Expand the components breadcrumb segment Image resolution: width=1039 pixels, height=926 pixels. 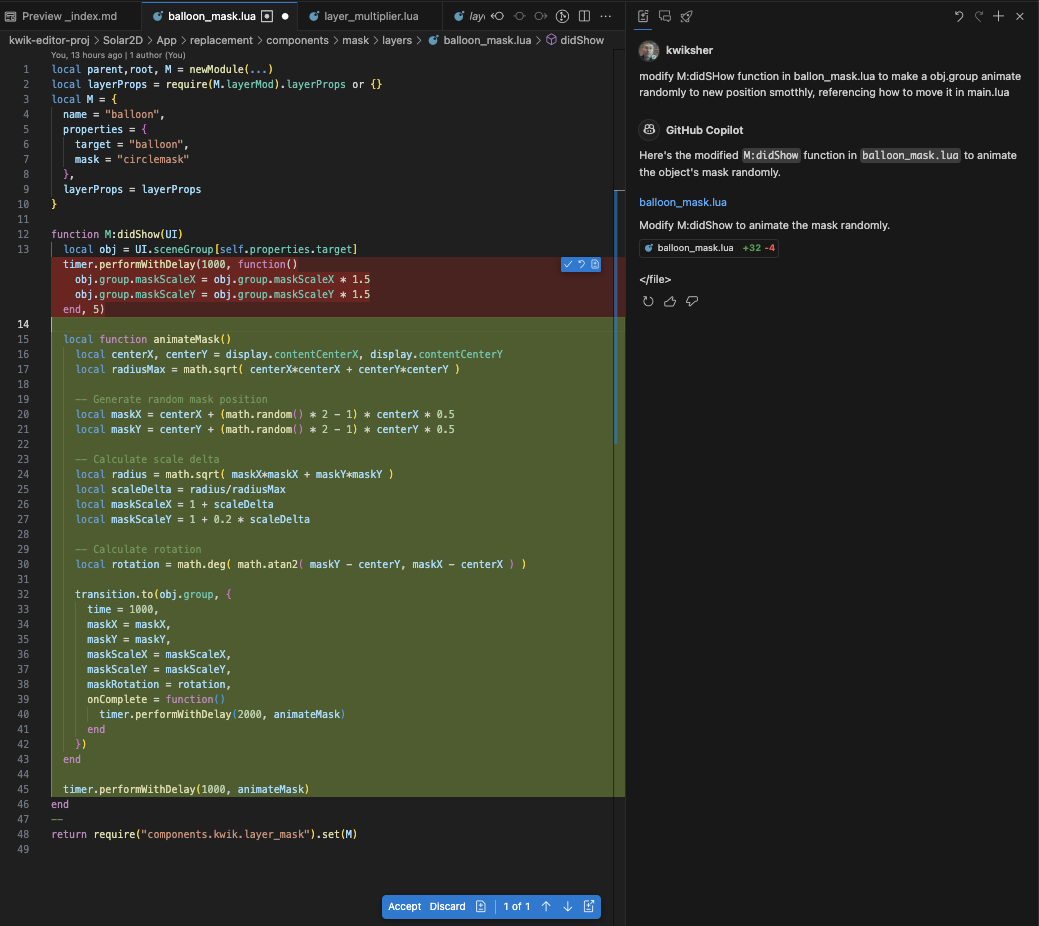tap(298, 40)
